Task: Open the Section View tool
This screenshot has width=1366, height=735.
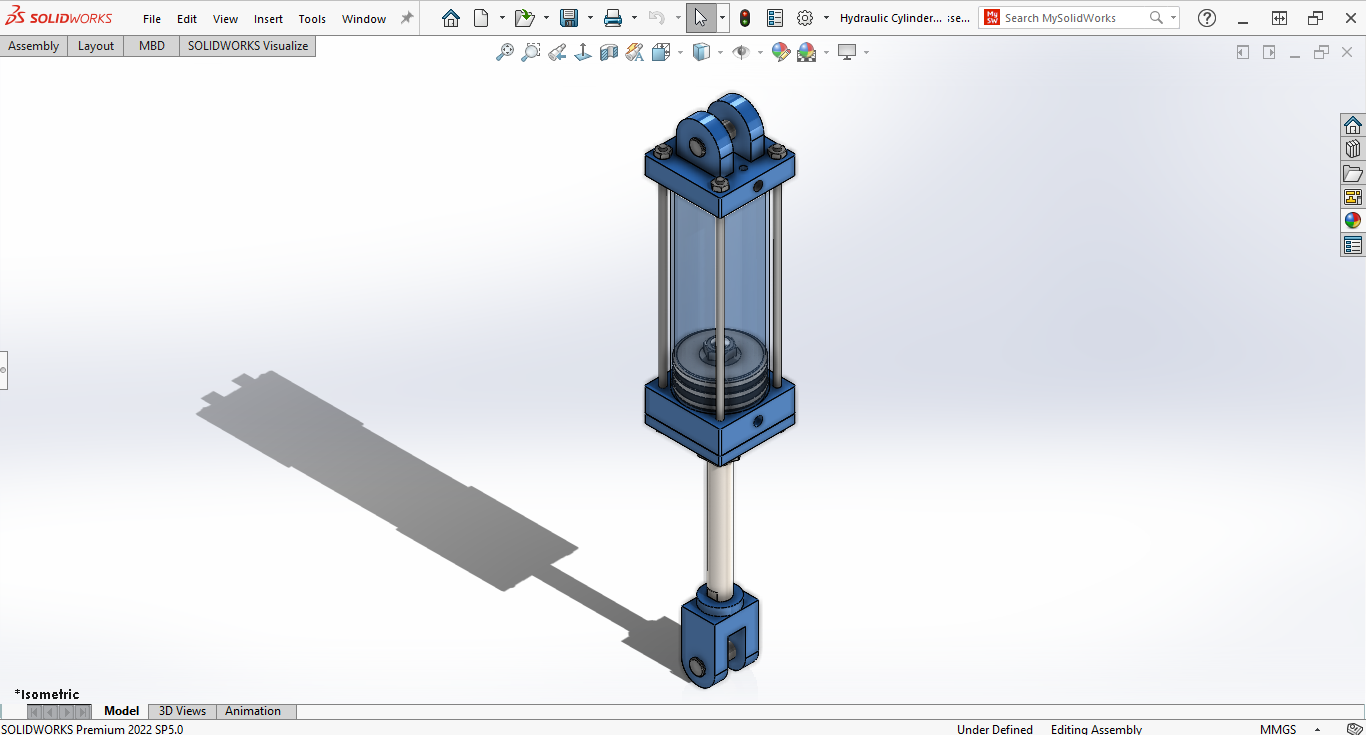Action: (x=609, y=52)
